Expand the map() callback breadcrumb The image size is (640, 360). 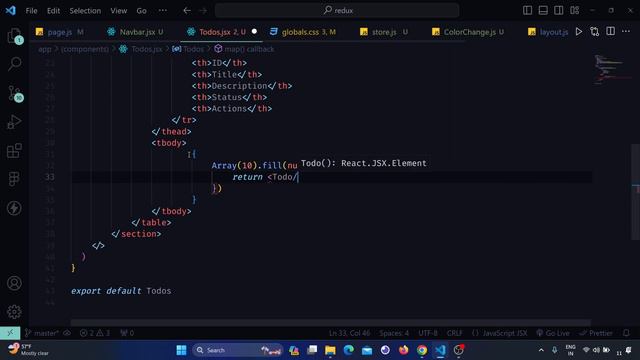(x=244, y=49)
